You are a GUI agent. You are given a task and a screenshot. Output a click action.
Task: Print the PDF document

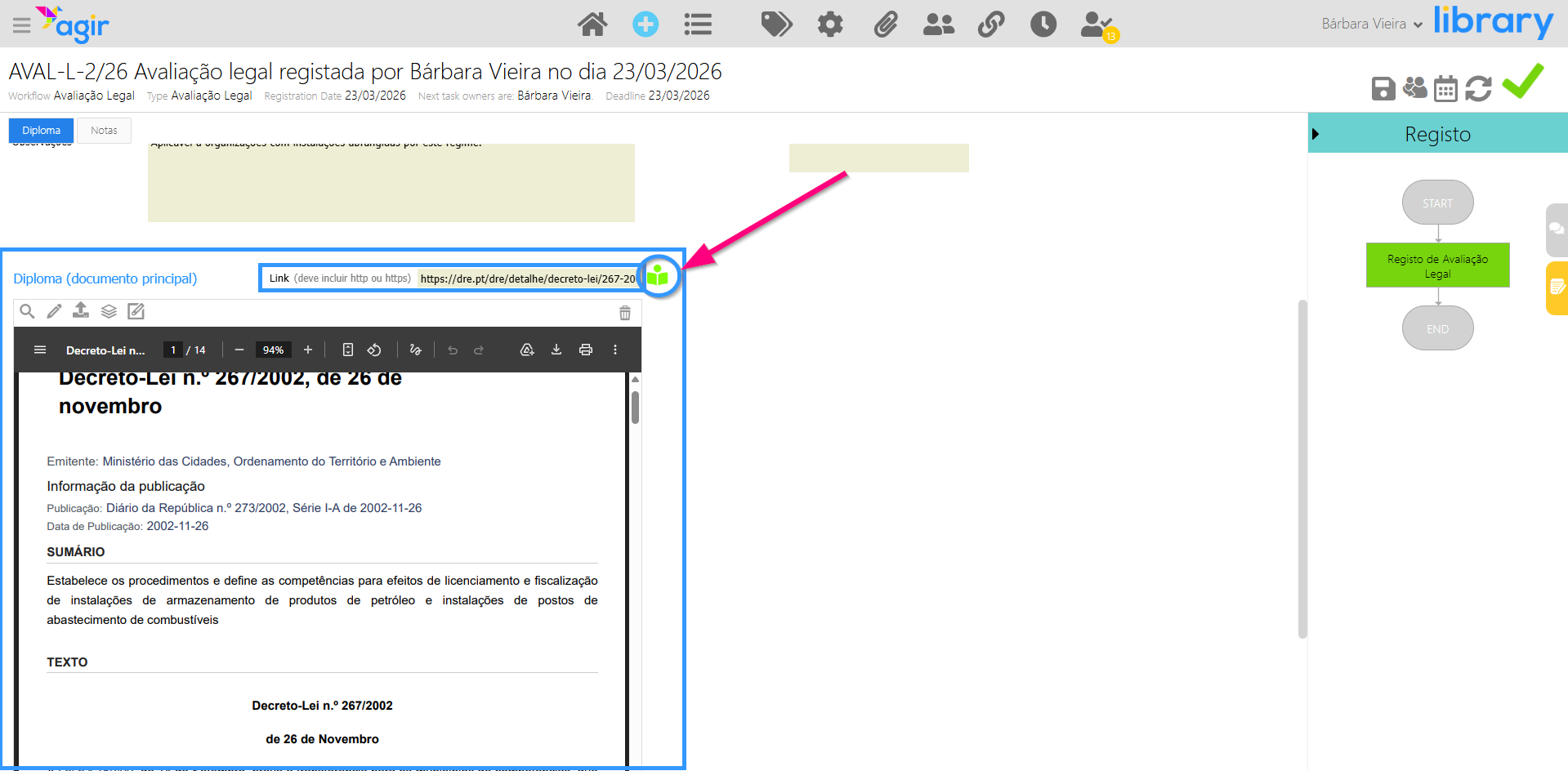pos(586,350)
